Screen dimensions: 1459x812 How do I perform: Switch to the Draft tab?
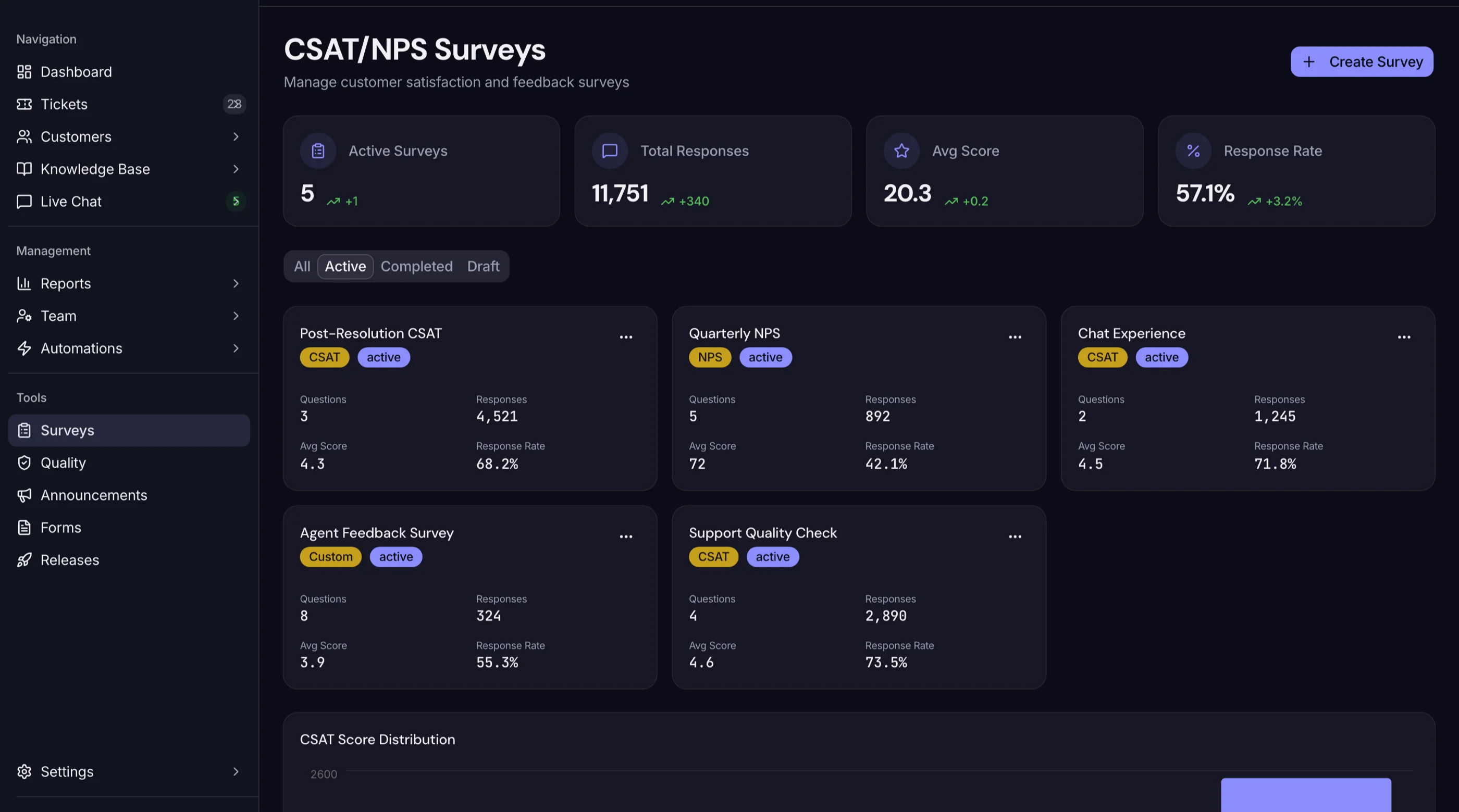click(483, 266)
